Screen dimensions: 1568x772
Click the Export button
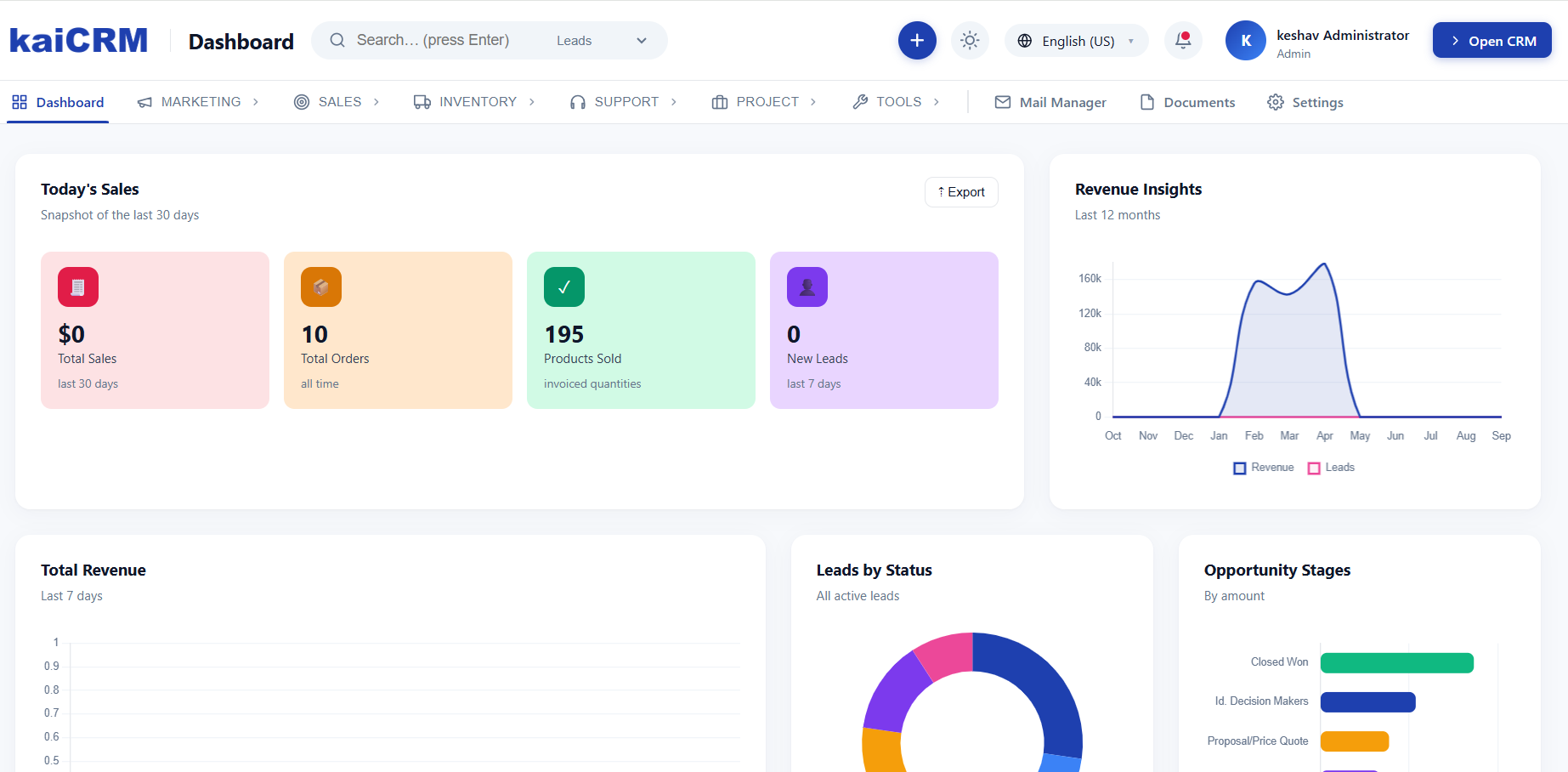point(961,192)
